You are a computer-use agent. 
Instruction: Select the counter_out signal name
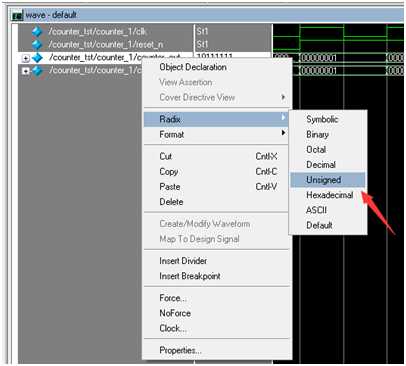(x=115, y=57)
